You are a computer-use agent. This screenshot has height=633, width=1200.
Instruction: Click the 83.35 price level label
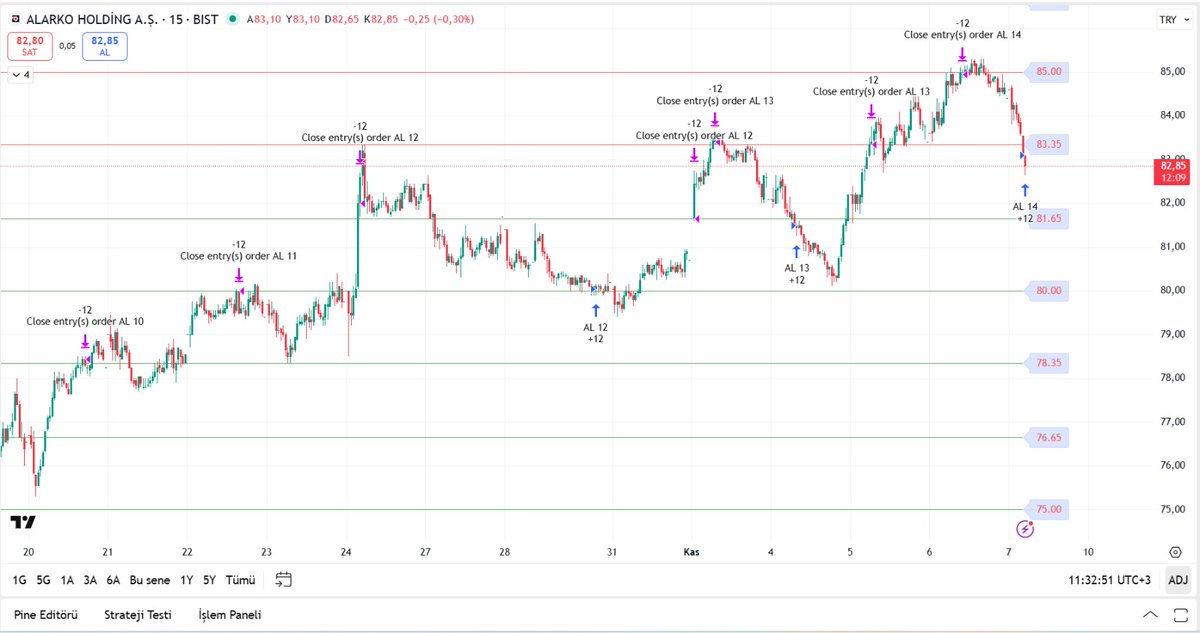[x=1048, y=144]
